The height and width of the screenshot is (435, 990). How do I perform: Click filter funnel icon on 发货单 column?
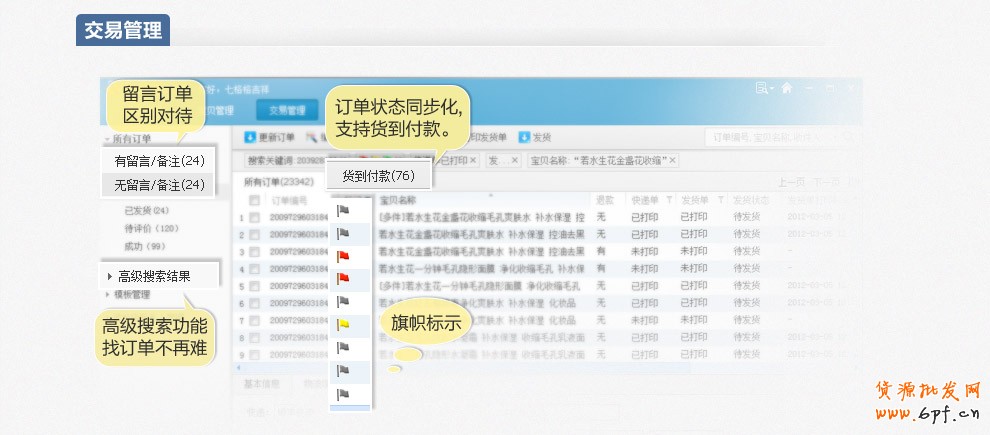pyautogui.click(x=720, y=200)
